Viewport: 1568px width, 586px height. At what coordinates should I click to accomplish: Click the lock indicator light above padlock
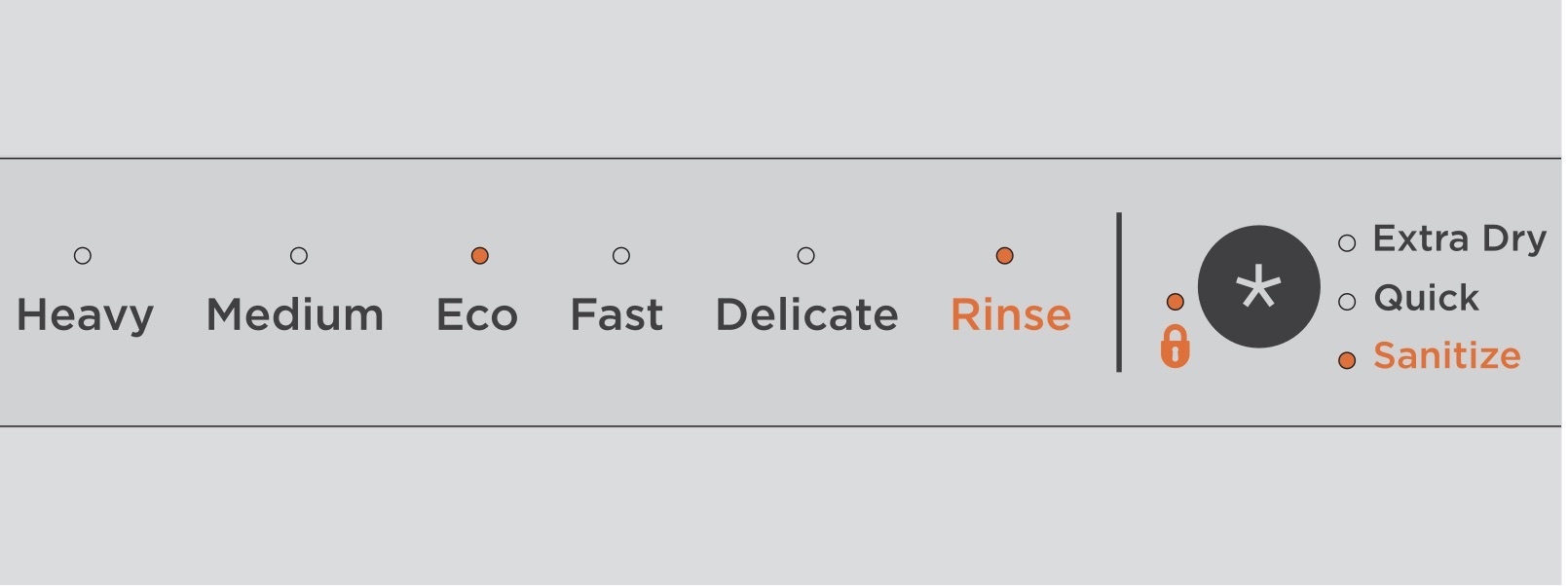pyautogui.click(x=1175, y=302)
